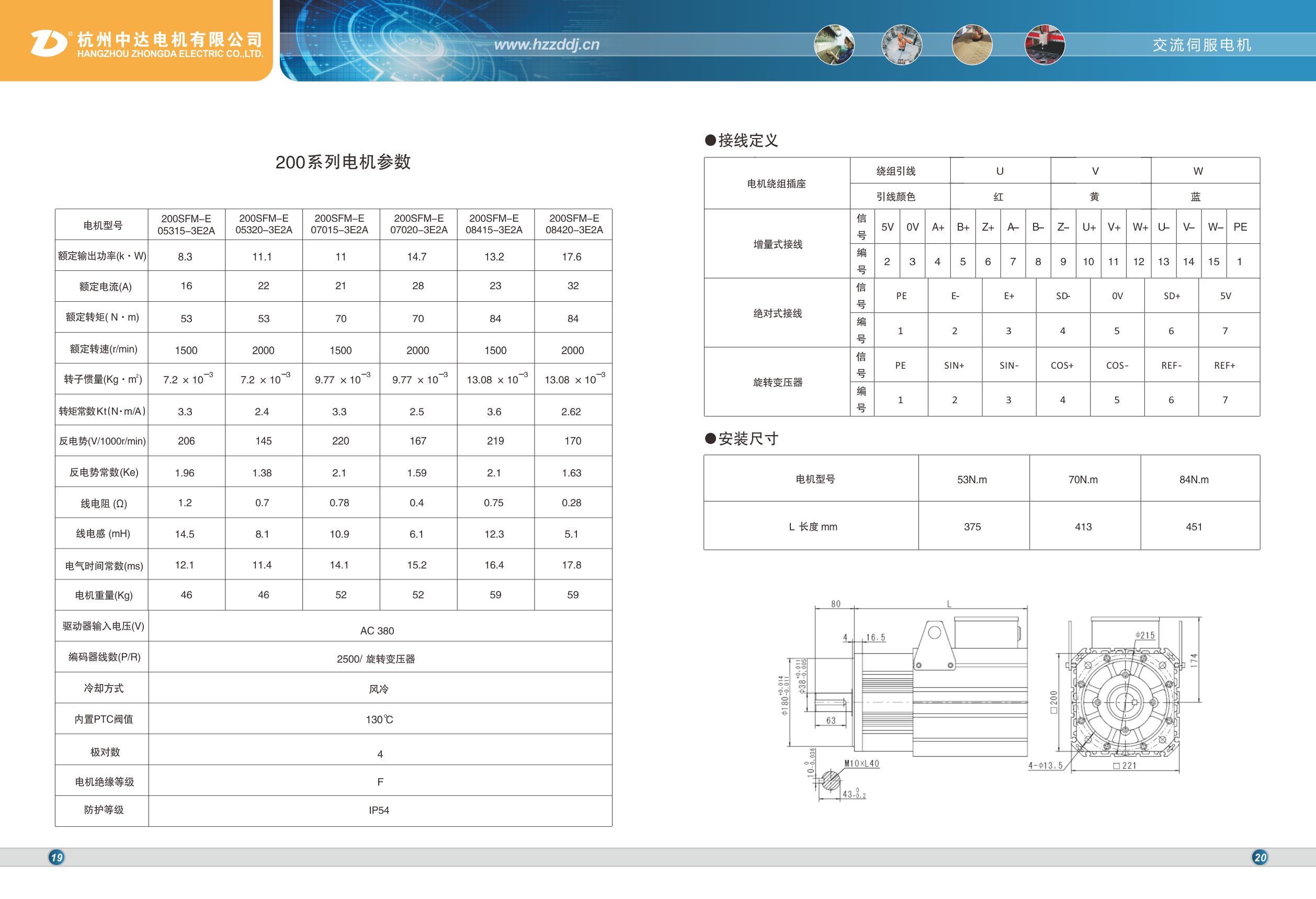1316x899 pixels.
Task: Click the Zhongda company logo emblem
Action: click(49, 43)
